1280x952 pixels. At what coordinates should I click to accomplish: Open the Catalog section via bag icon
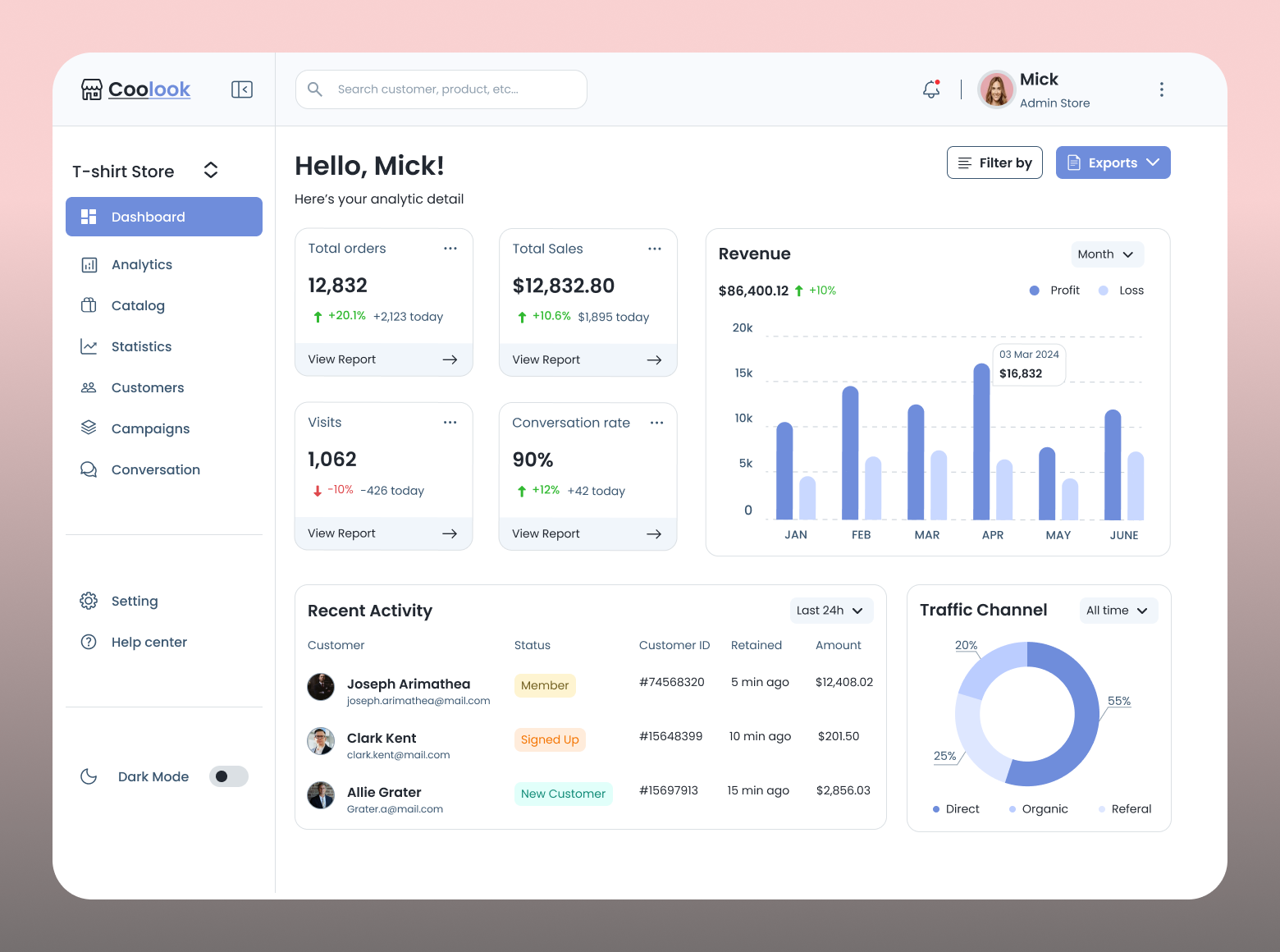(x=89, y=305)
